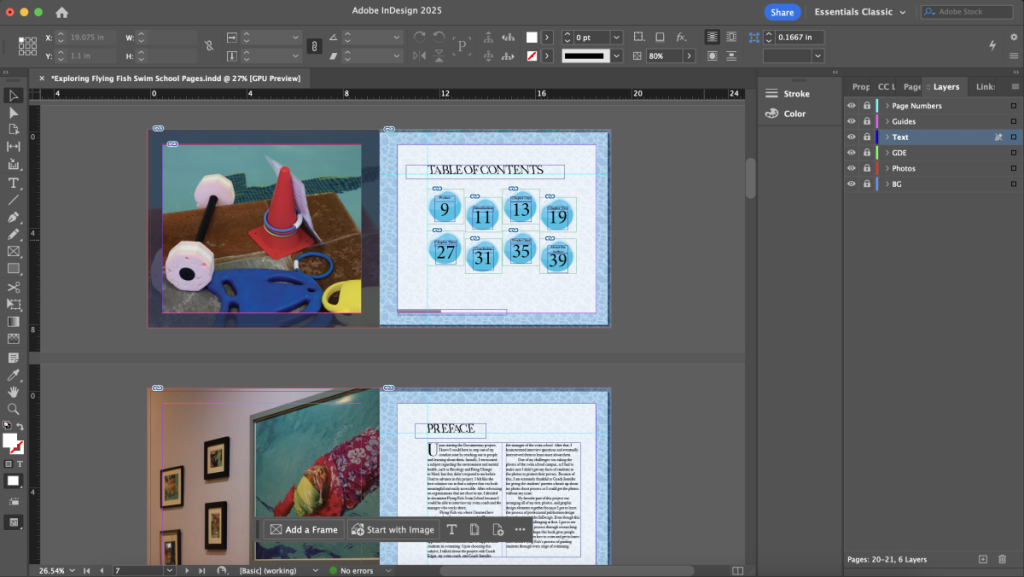
Task: Select the Eyedropper tool
Action: [x=13, y=375]
